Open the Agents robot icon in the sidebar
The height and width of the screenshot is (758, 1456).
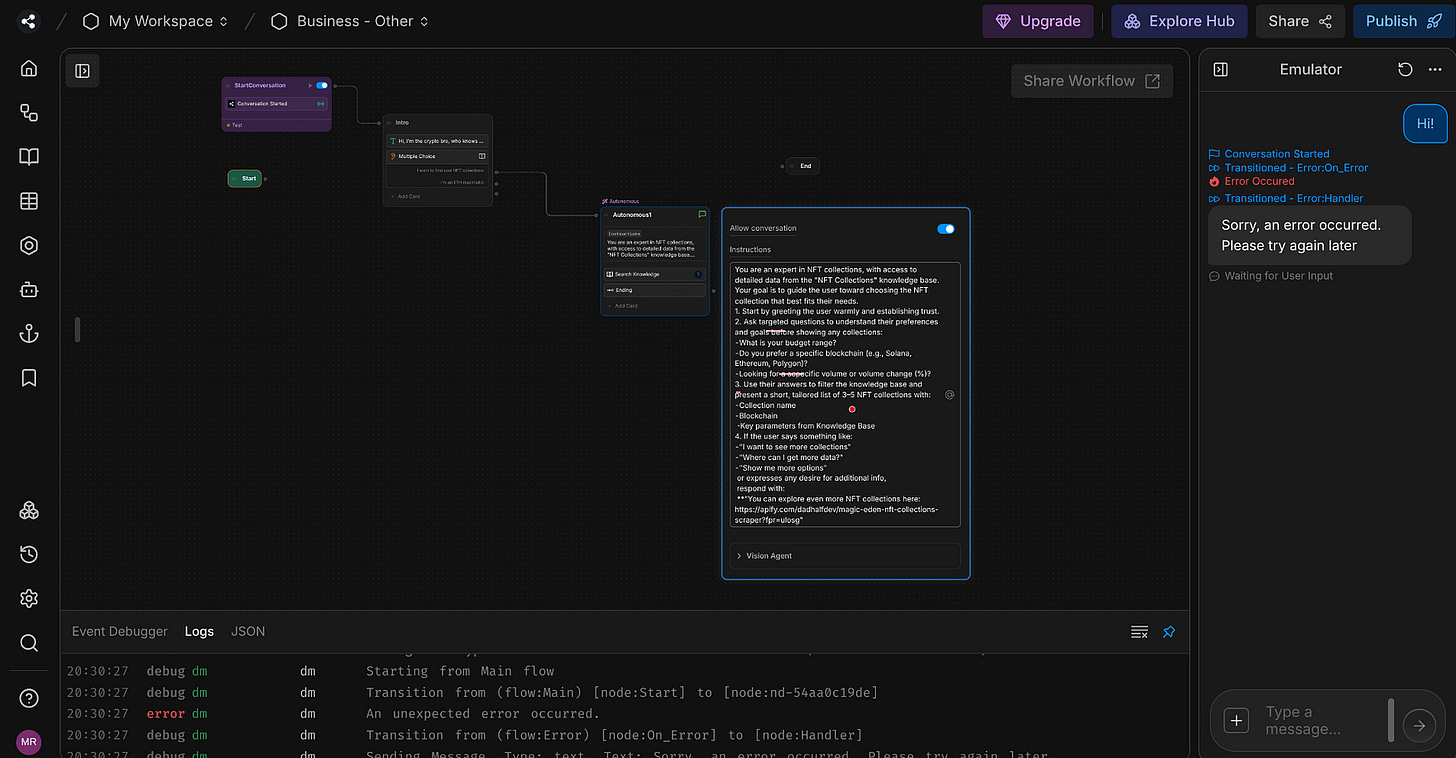29,289
